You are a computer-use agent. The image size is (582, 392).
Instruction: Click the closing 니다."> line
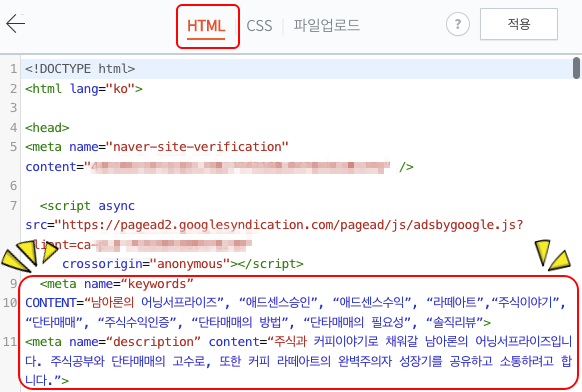click(x=47, y=380)
